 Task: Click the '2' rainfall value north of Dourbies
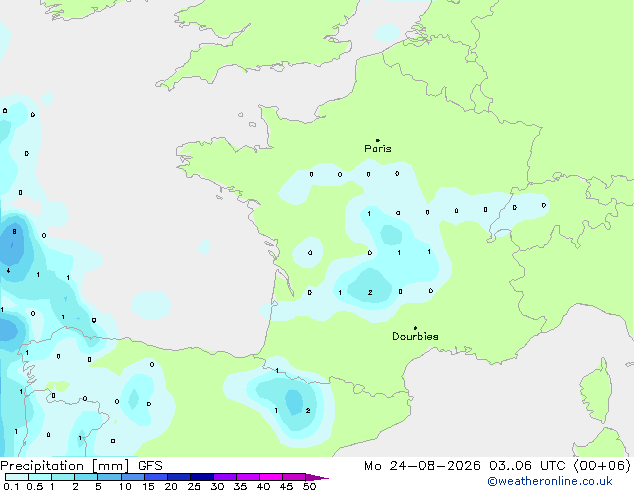pyautogui.click(x=370, y=292)
